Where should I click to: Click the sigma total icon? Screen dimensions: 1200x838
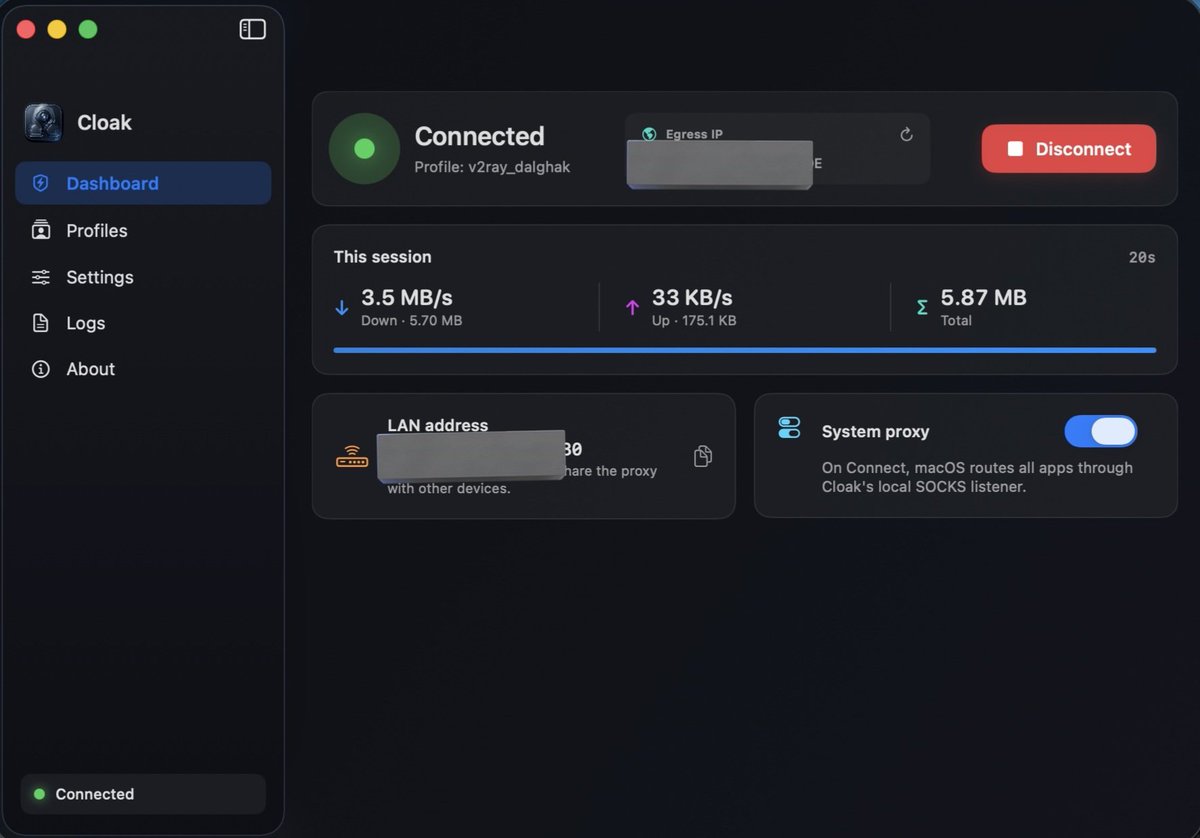point(922,308)
